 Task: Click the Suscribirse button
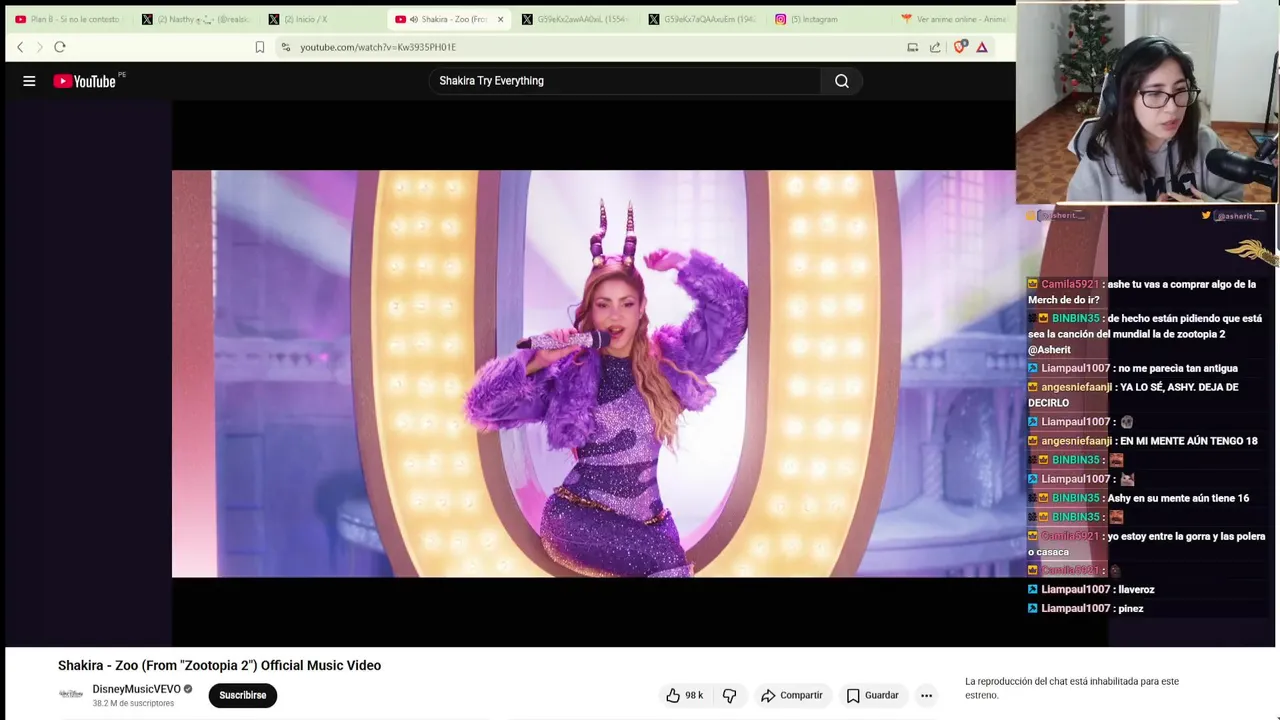pyautogui.click(x=242, y=695)
